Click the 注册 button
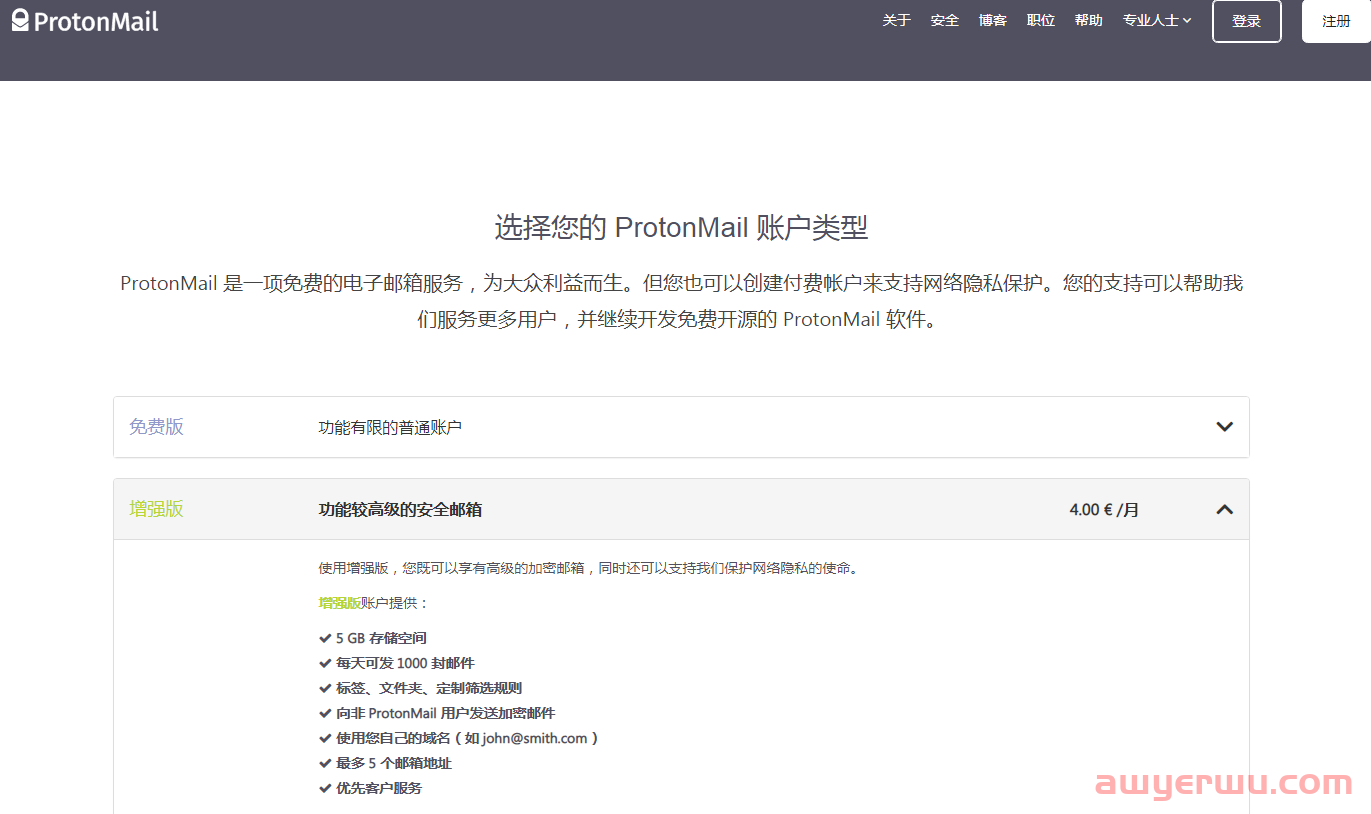This screenshot has width=1371, height=814. pyautogui.click(x=1336, y=21)
